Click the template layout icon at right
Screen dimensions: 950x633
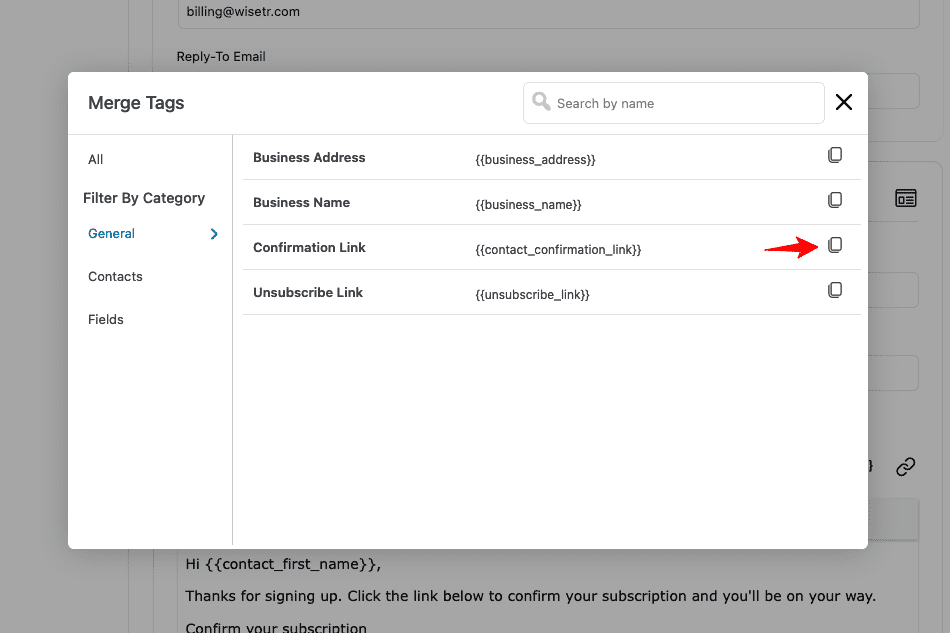point(906,198)
